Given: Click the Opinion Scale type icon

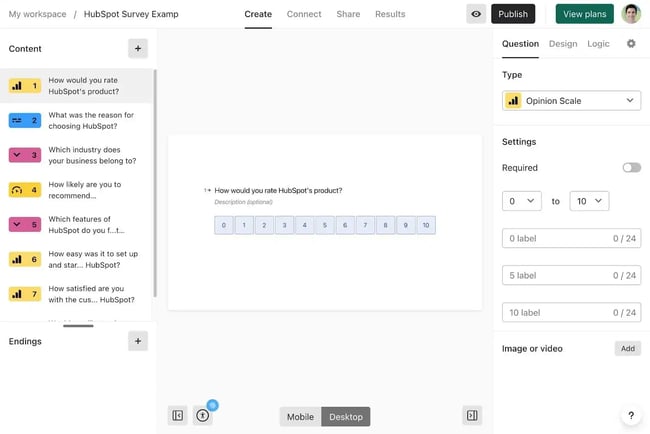Looking at the screenshot, I should pyautogui.click(x=513, y=101).
